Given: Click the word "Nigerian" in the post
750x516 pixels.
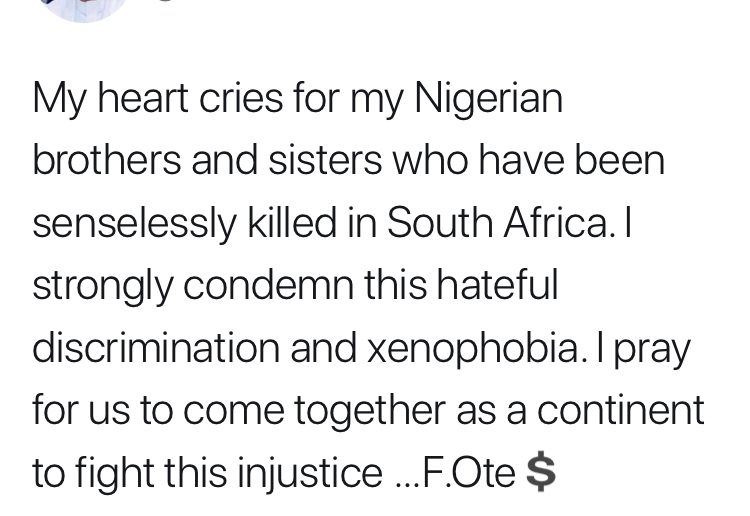Looking at the screenshot, I should pos(488,101).
